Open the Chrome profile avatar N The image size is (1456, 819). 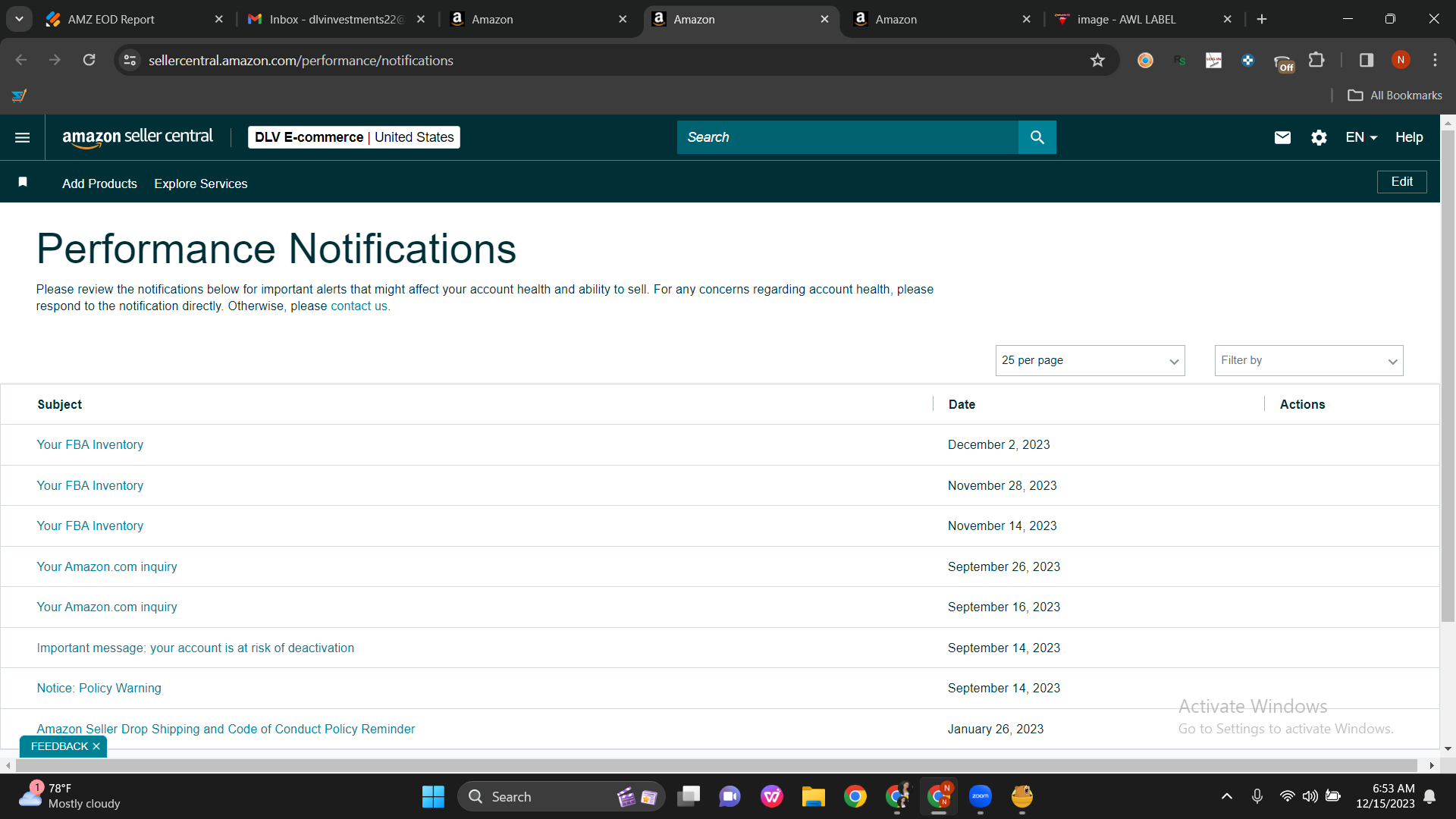(1401, 60)
